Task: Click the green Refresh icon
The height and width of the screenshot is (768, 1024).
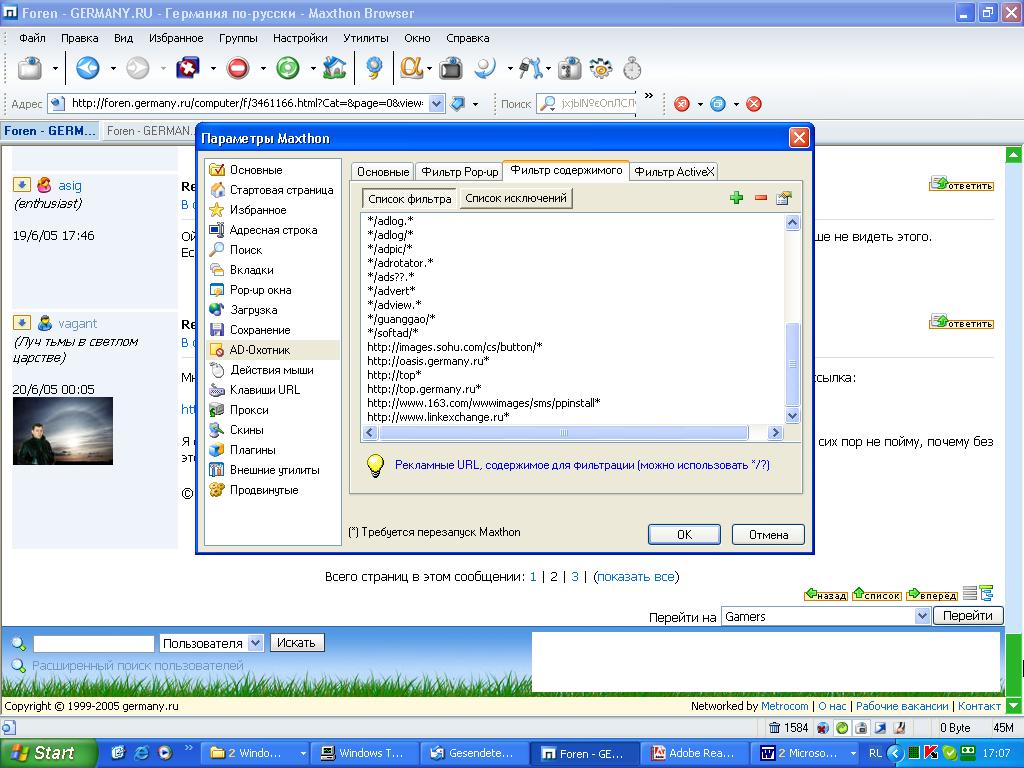Action: [287, 68]
